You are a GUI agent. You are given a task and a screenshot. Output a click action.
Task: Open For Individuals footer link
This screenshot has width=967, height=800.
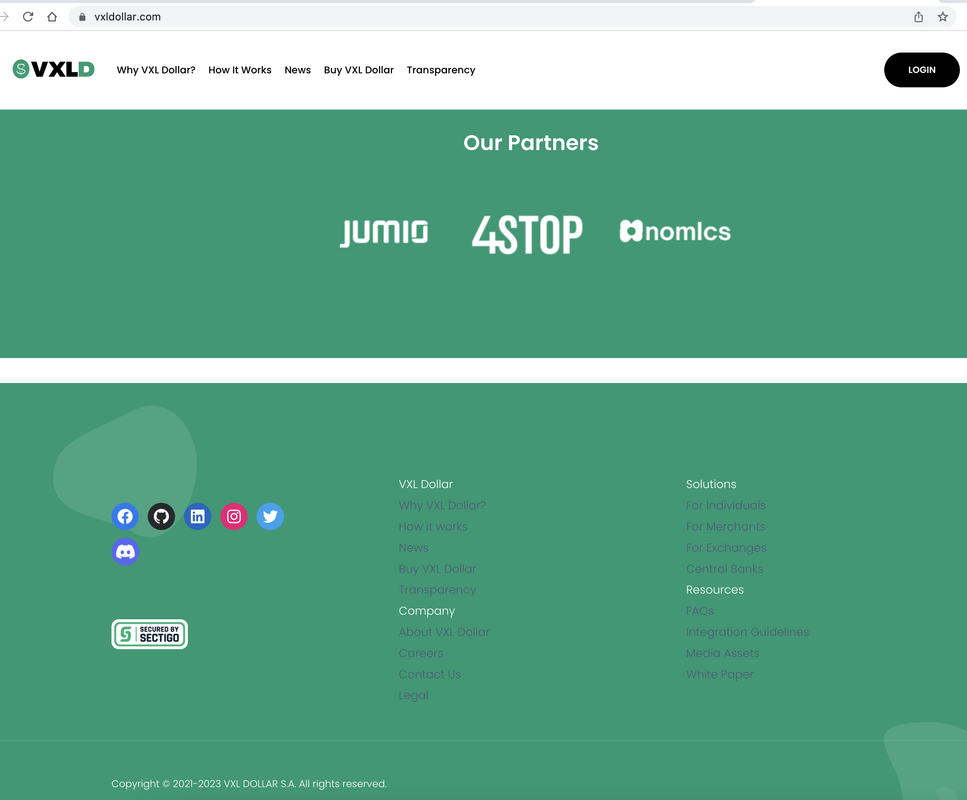point(726,505)
